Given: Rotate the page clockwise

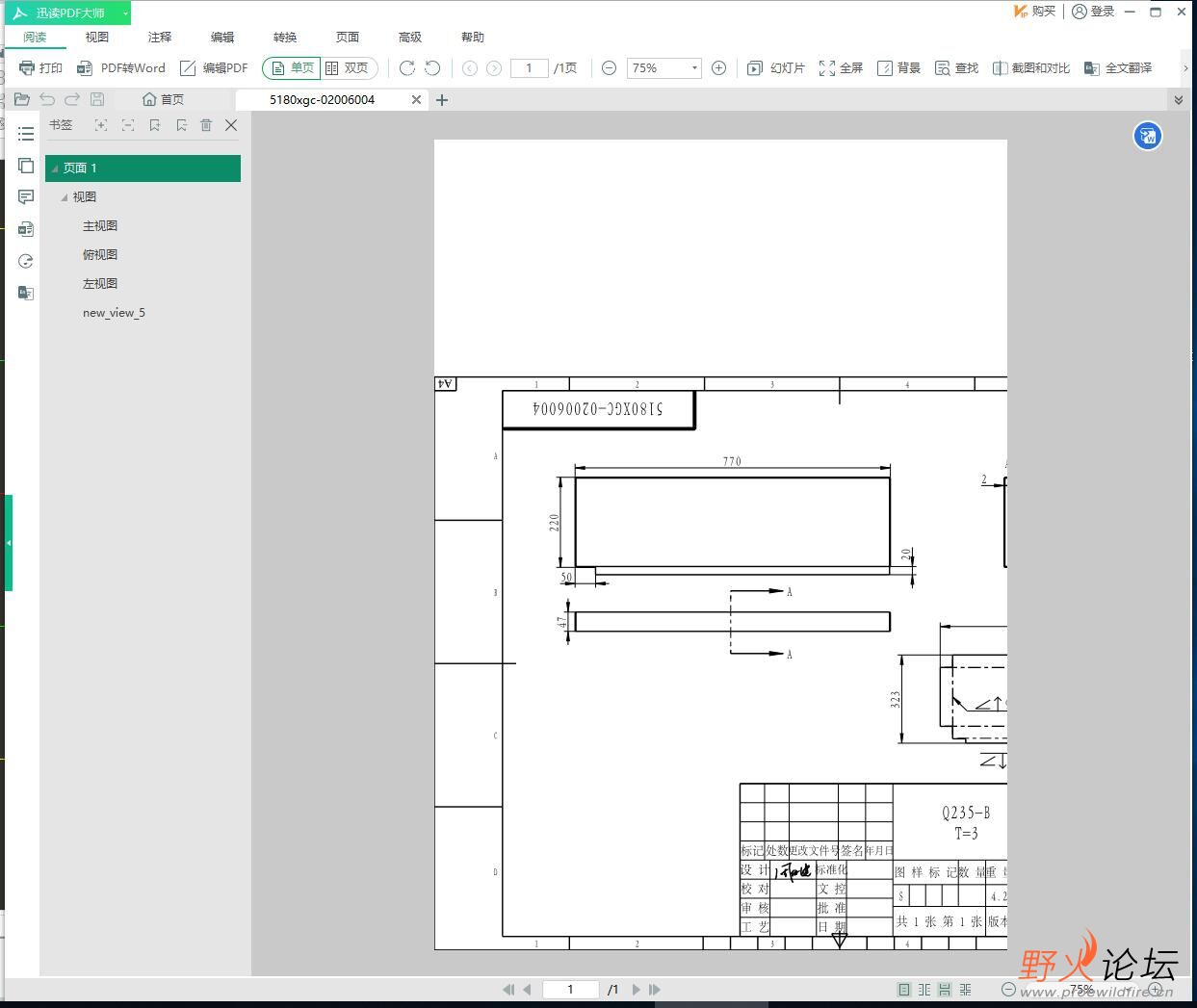Looking at the screenshot, I should 407,68.
